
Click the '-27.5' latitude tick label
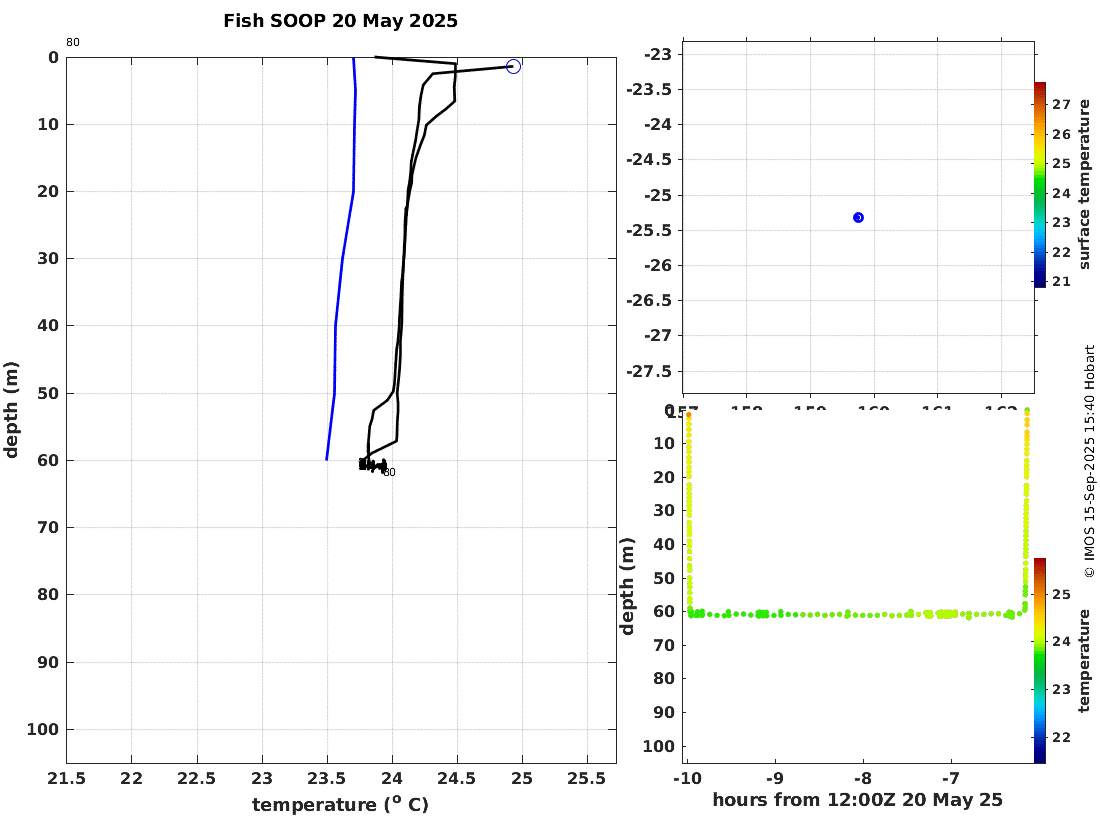pyautogui.click(x=649, y=371)
